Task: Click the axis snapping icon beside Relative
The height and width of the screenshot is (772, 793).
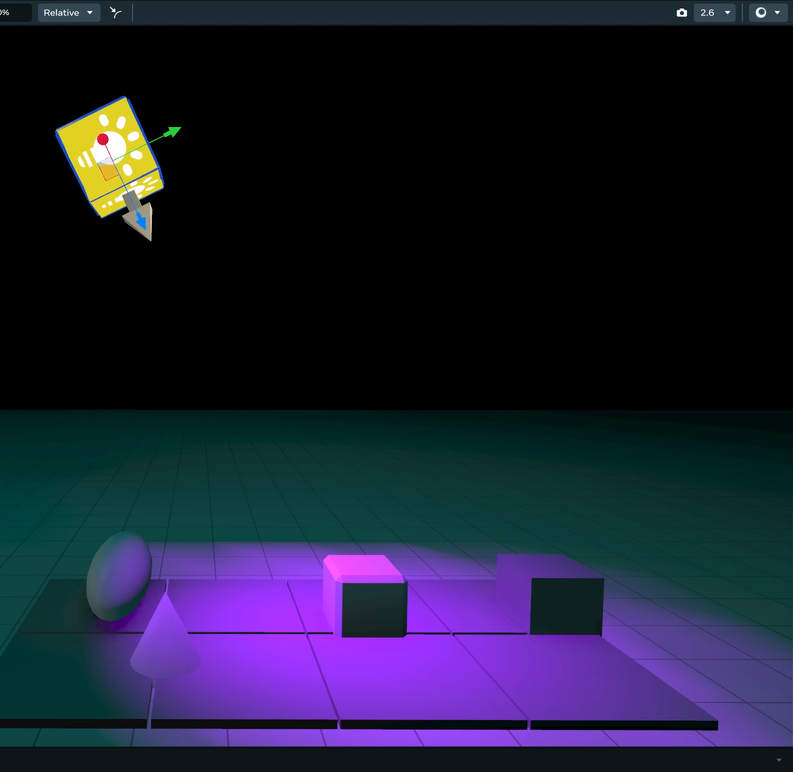Action: click(116, 13)
